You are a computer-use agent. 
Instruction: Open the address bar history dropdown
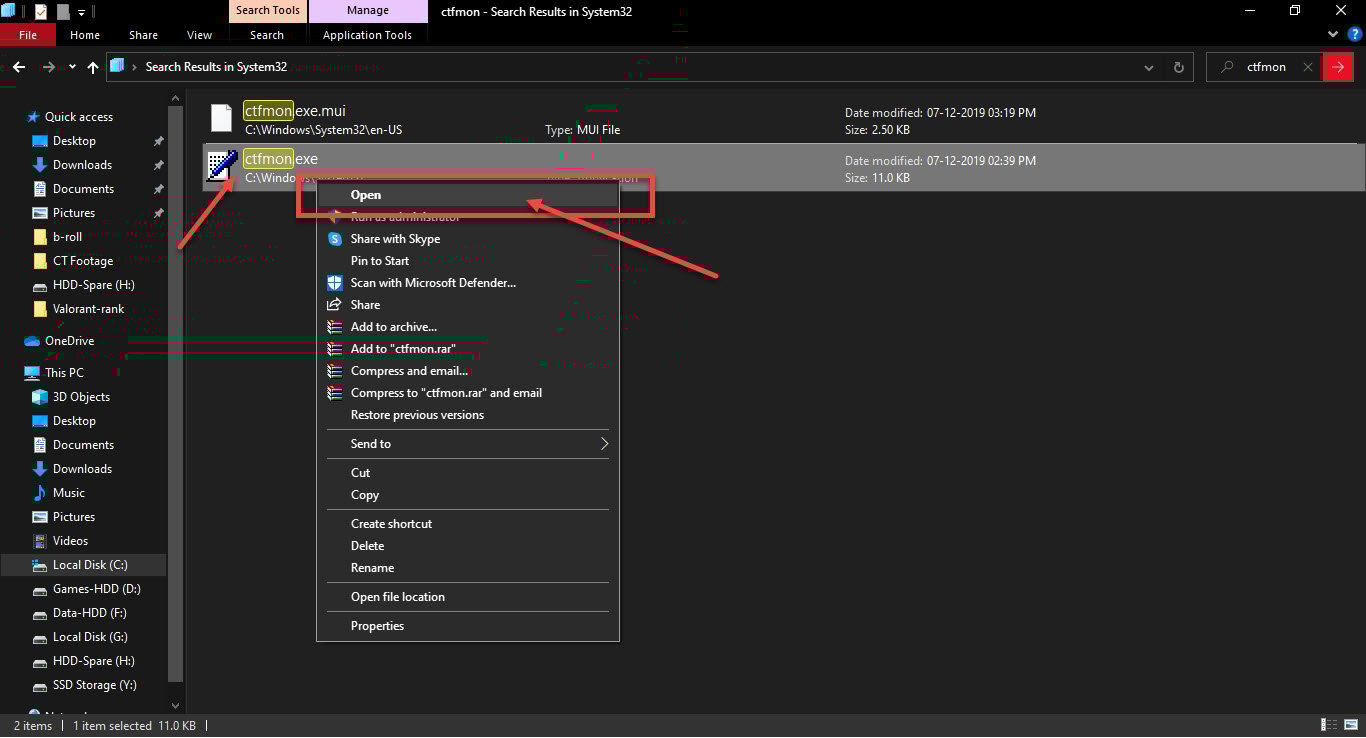[1148, 67]
